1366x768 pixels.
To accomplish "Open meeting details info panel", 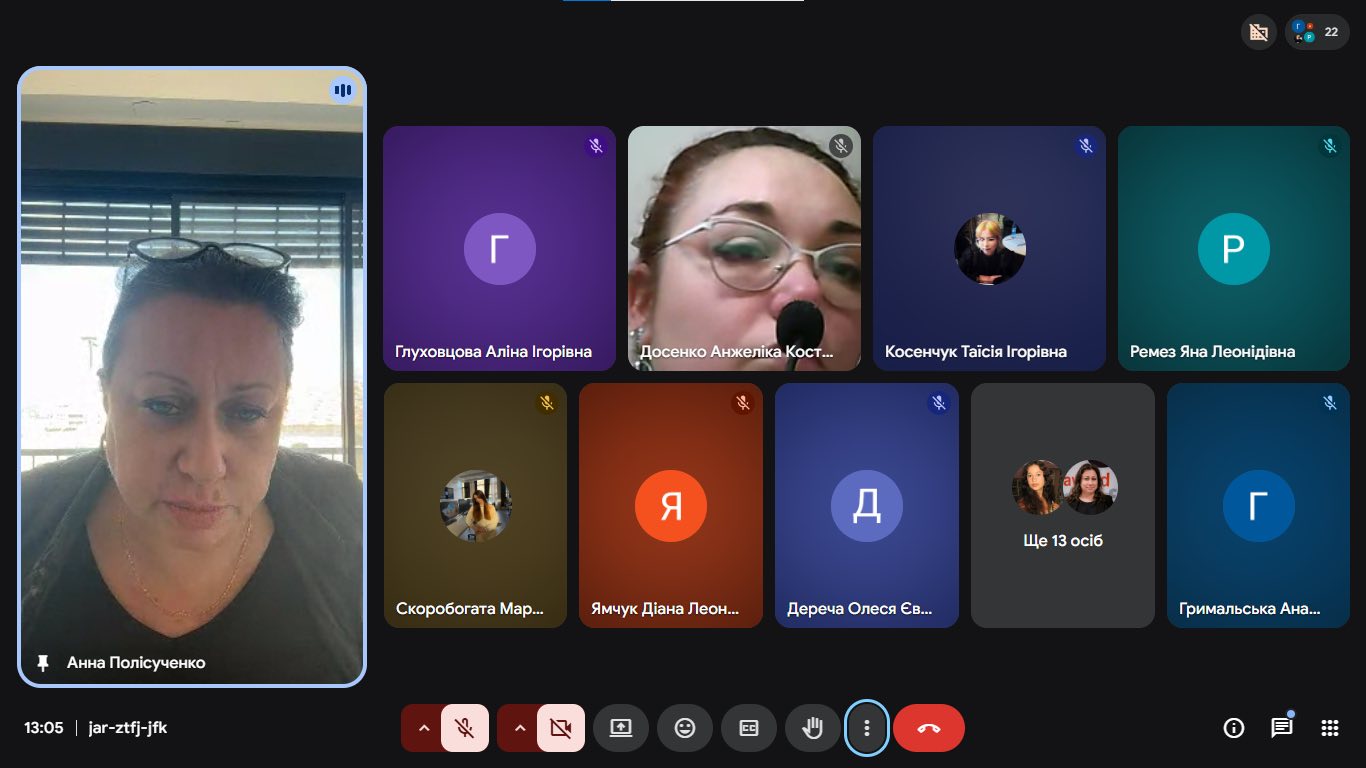I will 1233,728.
